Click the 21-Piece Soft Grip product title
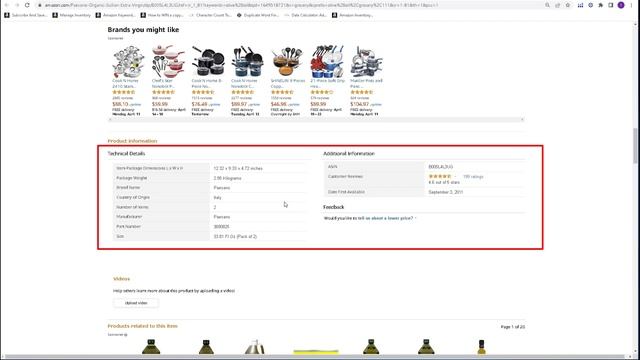Viewport: 640px width, 360px height. pos(327,83)
